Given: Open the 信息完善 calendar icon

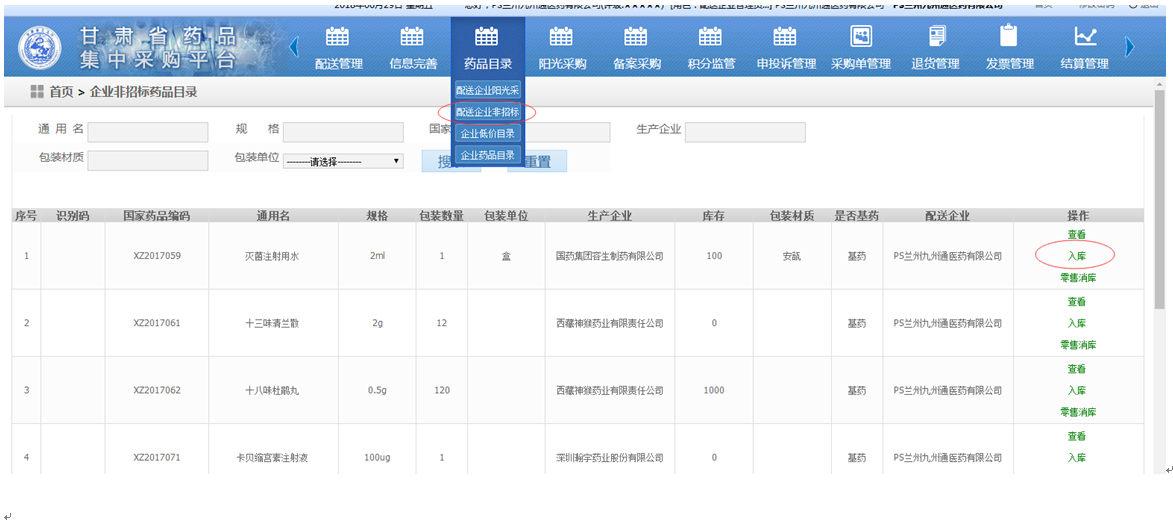Looking at the screenshot, I should point(413,35).
